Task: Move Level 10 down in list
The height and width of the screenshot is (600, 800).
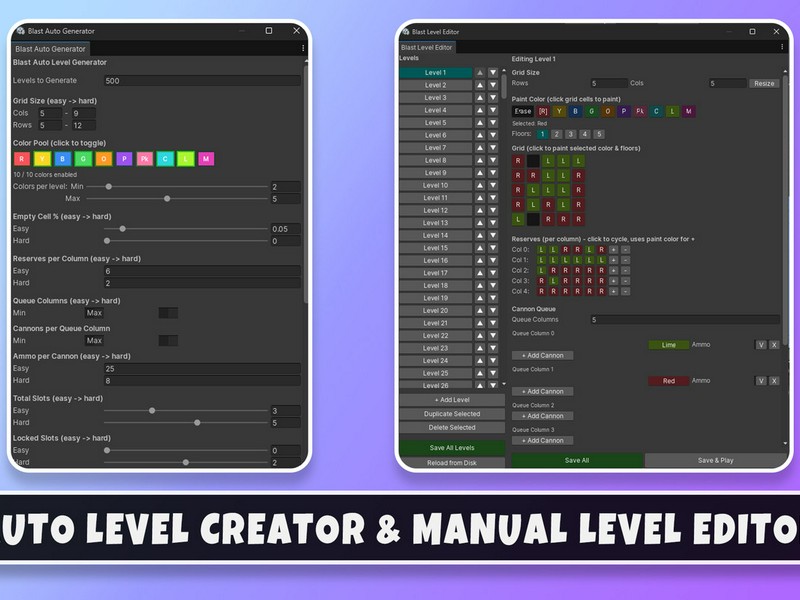Action: [x=493, y=186]
